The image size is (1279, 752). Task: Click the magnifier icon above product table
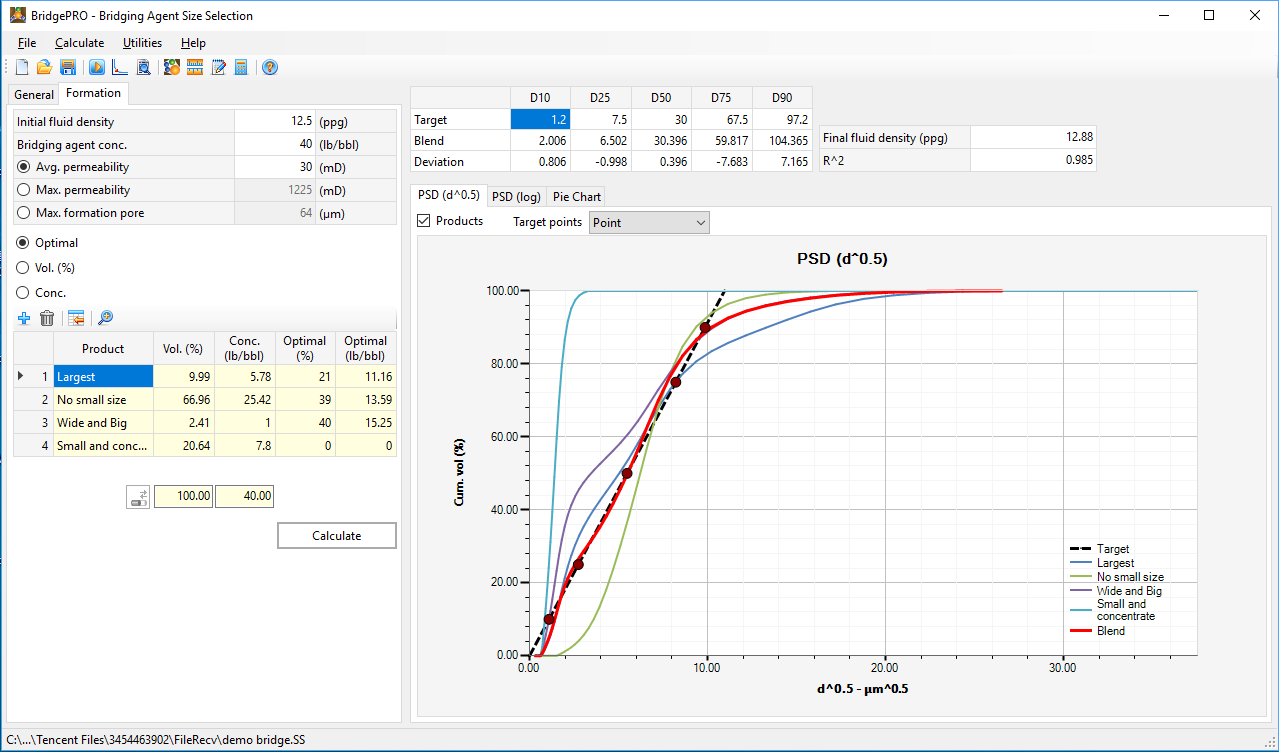[105, 318]
